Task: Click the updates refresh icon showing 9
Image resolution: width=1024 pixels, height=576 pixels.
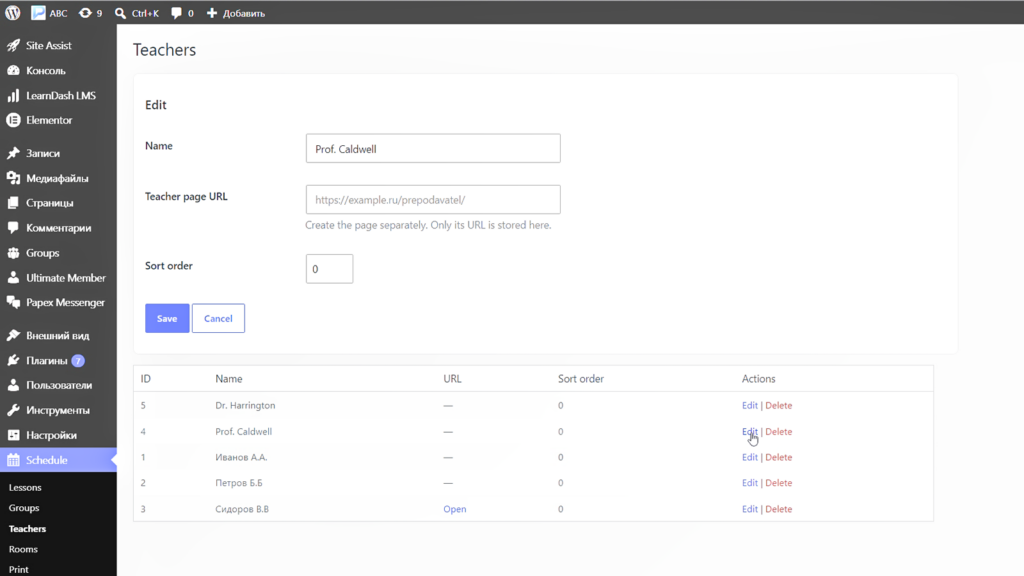Action: pos(85,13)
